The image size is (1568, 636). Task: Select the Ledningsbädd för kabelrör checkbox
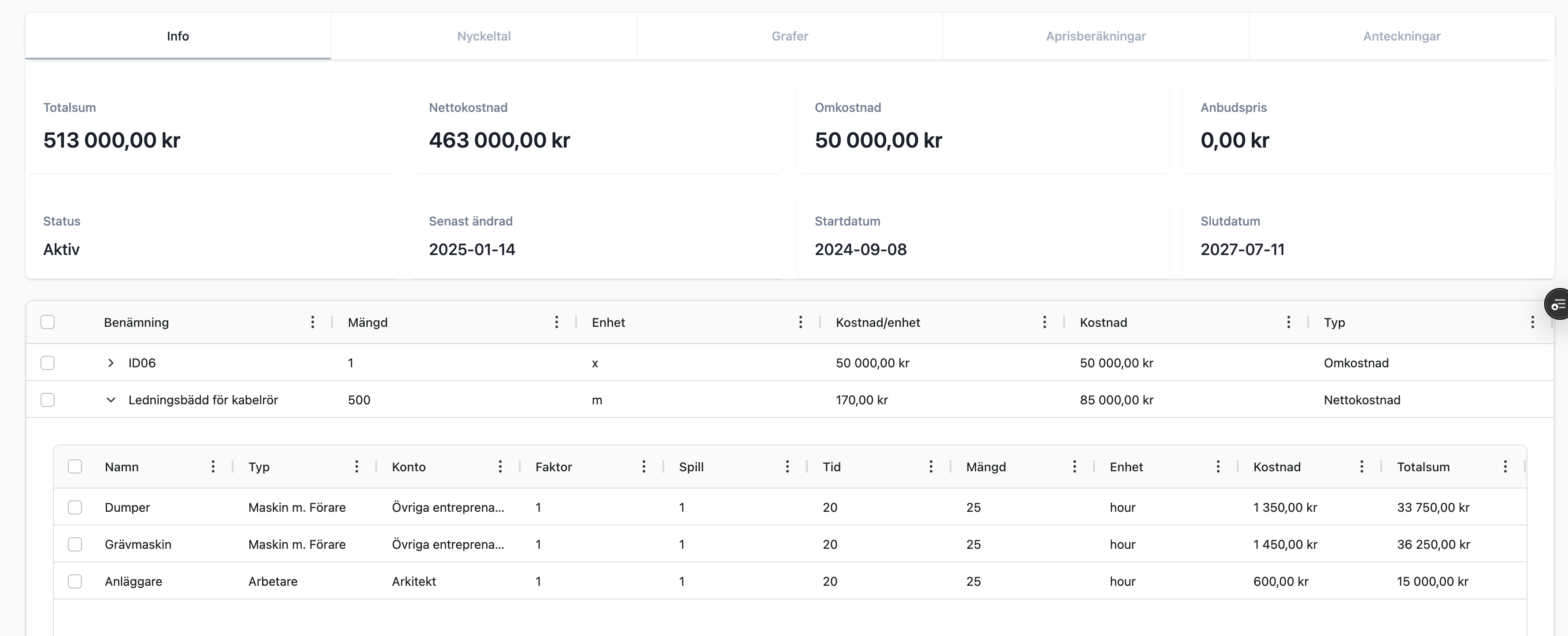[48, 400]
